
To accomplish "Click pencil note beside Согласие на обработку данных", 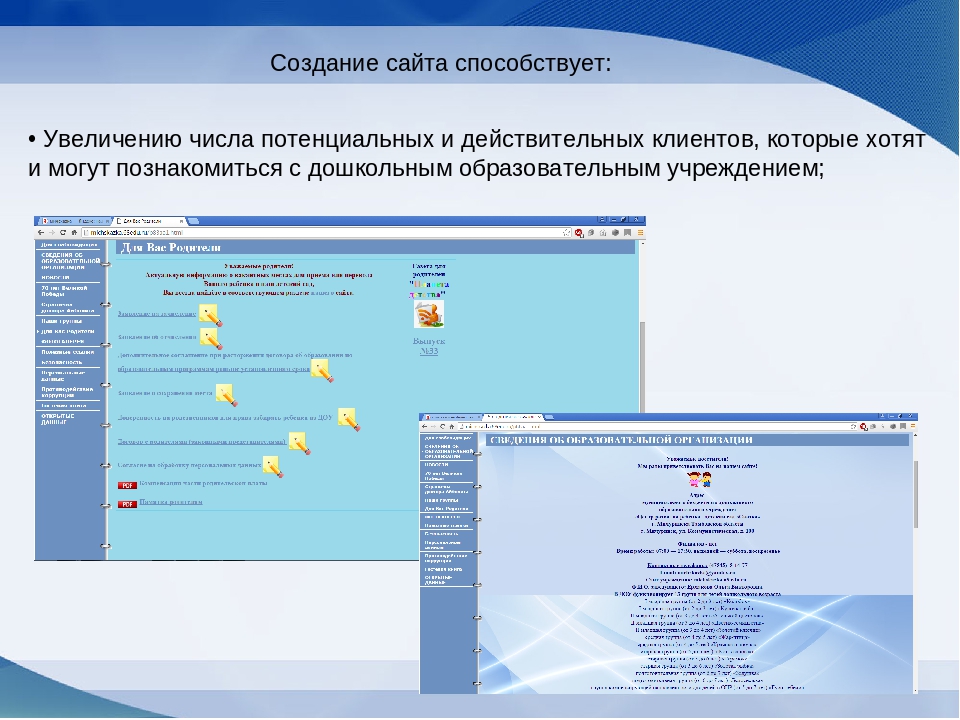I will pyautogui.click(x=272, y=467).
